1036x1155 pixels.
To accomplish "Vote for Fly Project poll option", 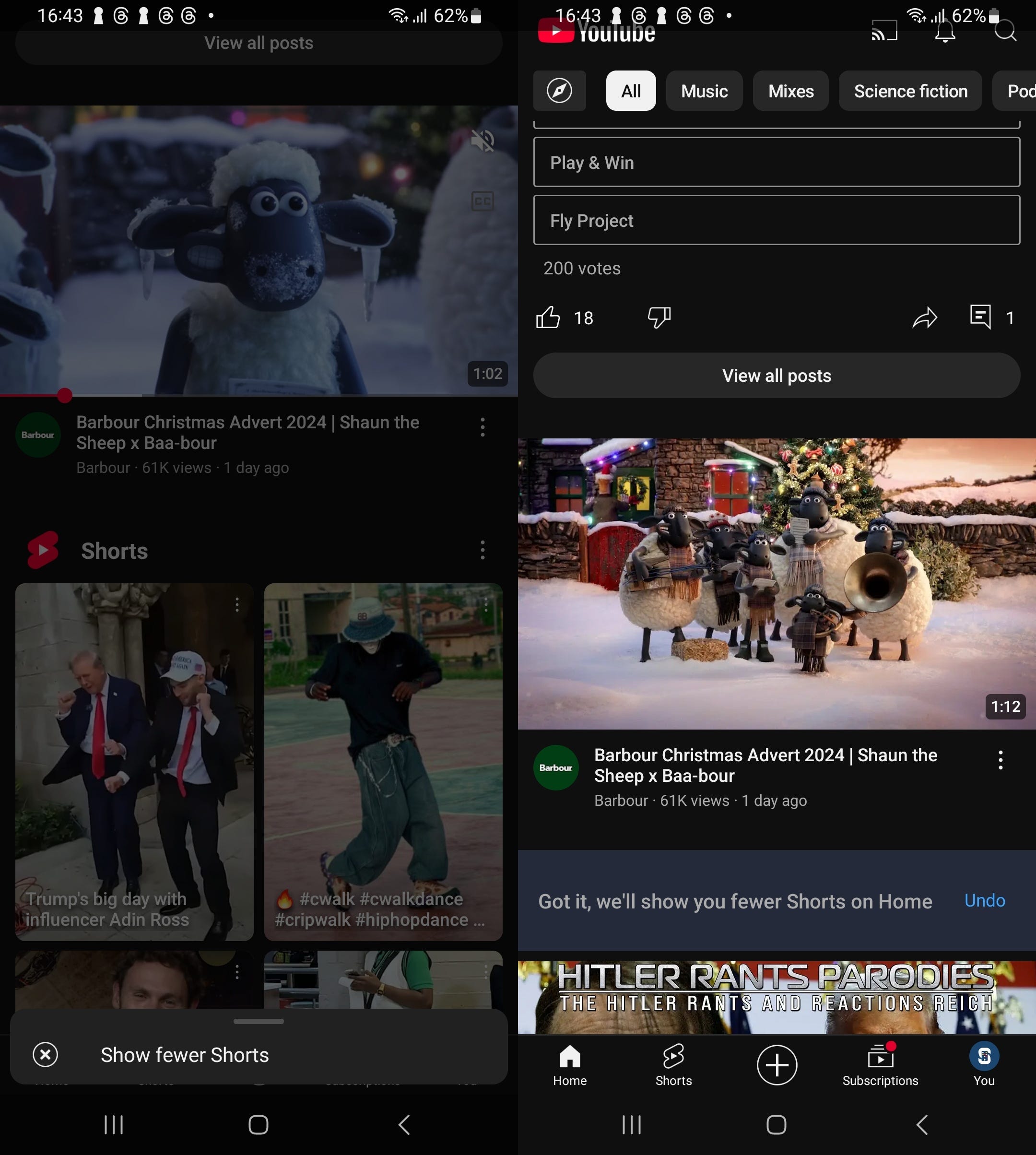I will click(x=777, y=220).
